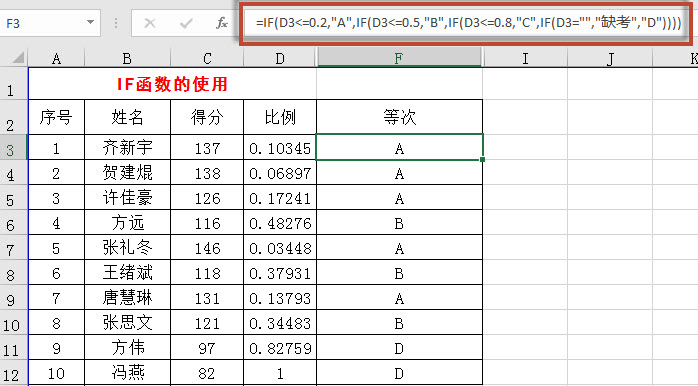Click inside the formula bar text
Screen dimensions: 698x386
coord(468,23)
